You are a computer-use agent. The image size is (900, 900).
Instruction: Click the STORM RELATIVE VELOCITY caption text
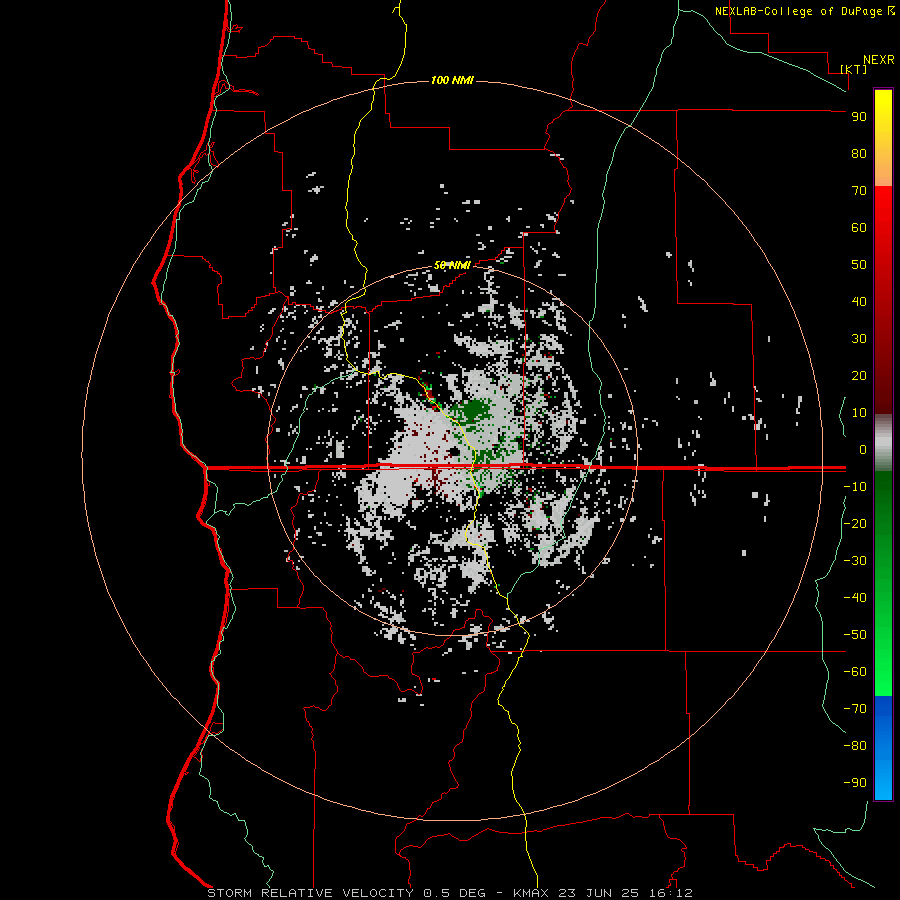[x=310, y=893]
